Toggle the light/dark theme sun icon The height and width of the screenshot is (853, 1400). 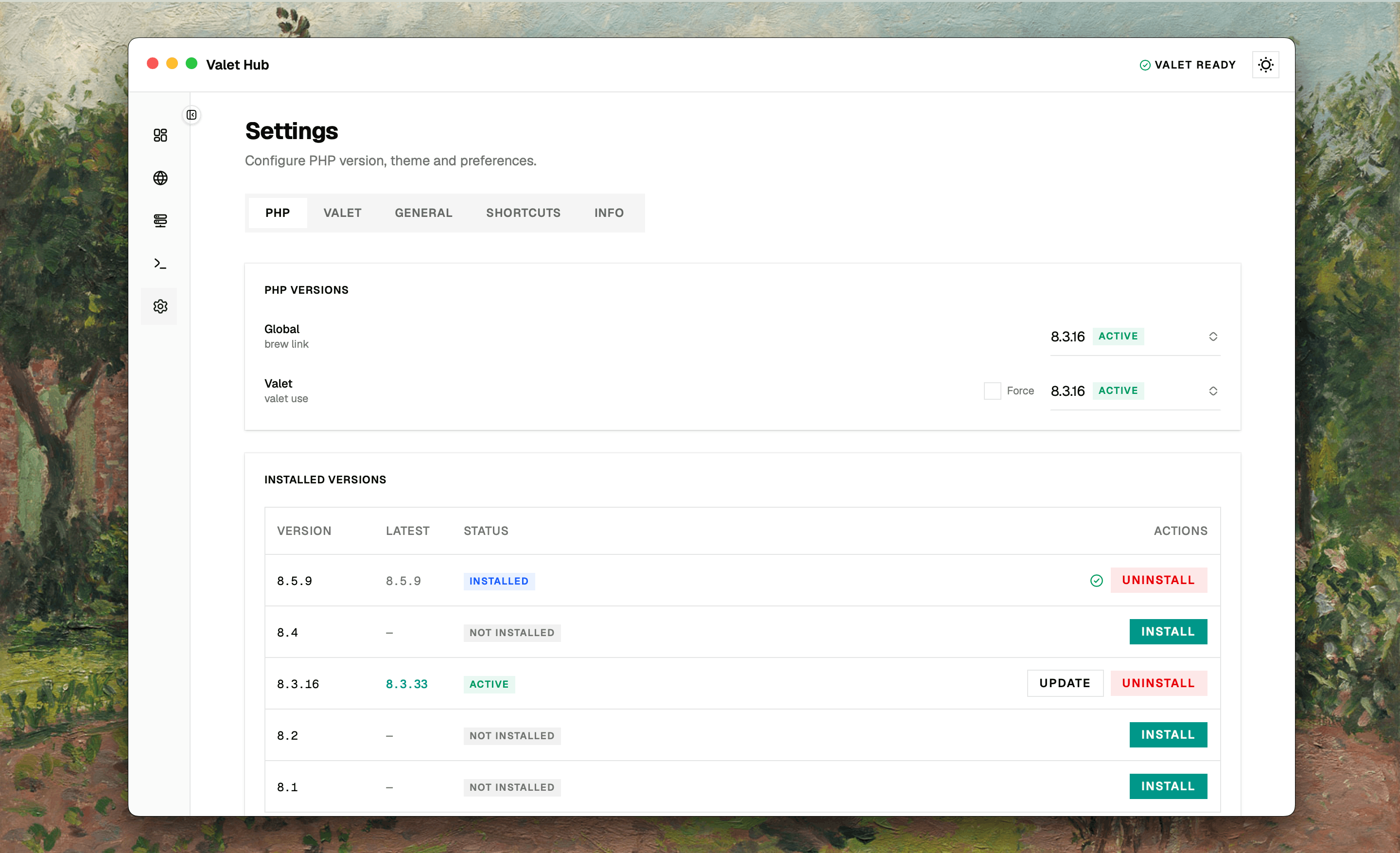[1265, 65]
